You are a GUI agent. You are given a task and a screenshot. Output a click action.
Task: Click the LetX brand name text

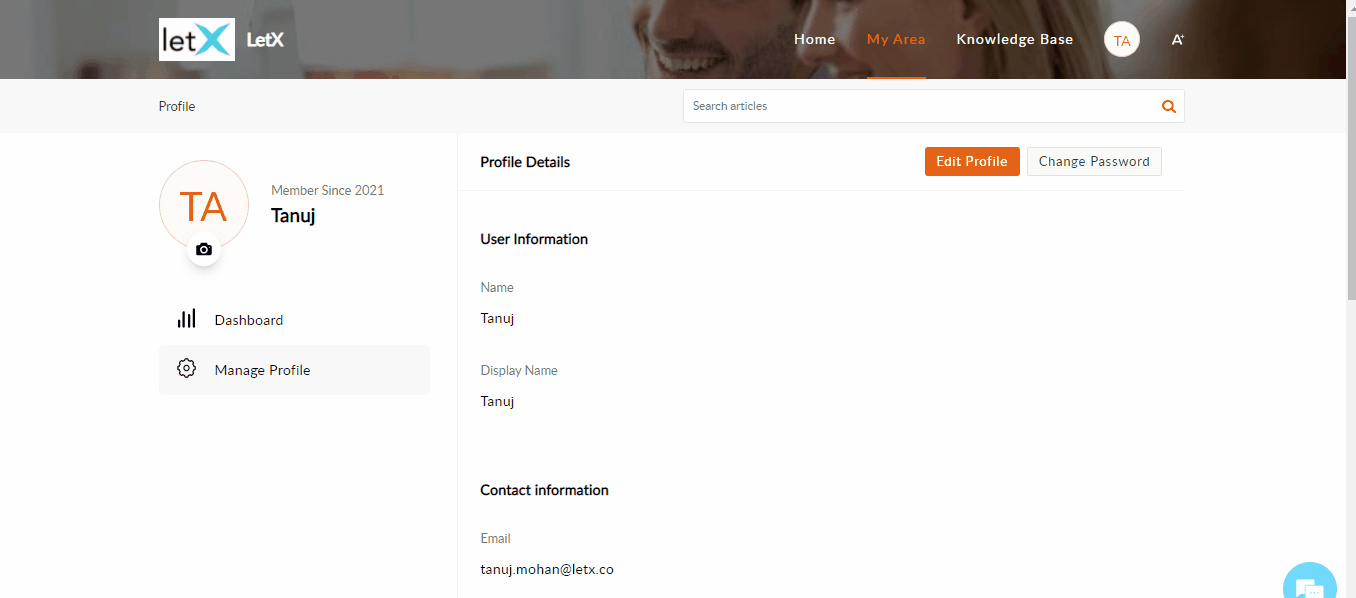coord(265,40)
